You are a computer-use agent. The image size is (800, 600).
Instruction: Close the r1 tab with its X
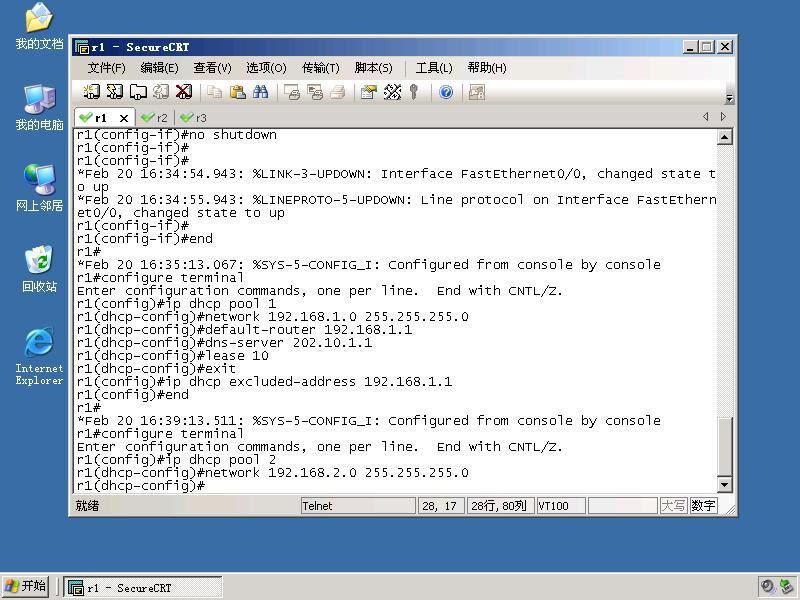click(123, 118)
